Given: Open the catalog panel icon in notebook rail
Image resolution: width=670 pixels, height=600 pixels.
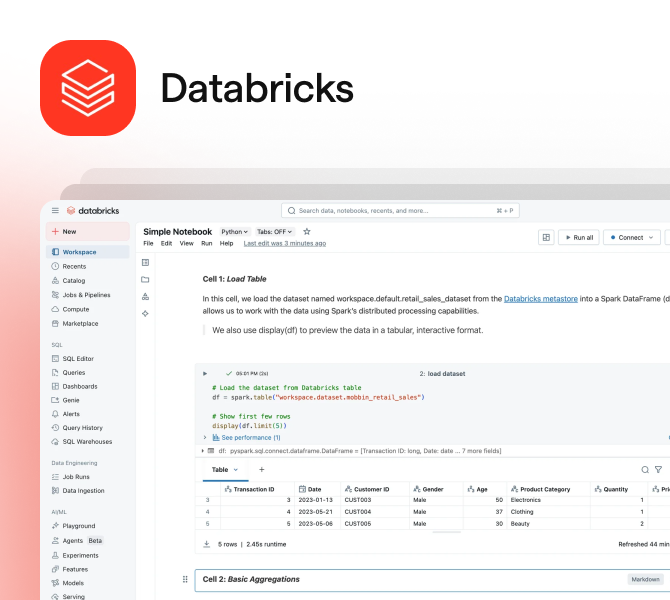Looking at the screenshot, I should click(145, 297).
